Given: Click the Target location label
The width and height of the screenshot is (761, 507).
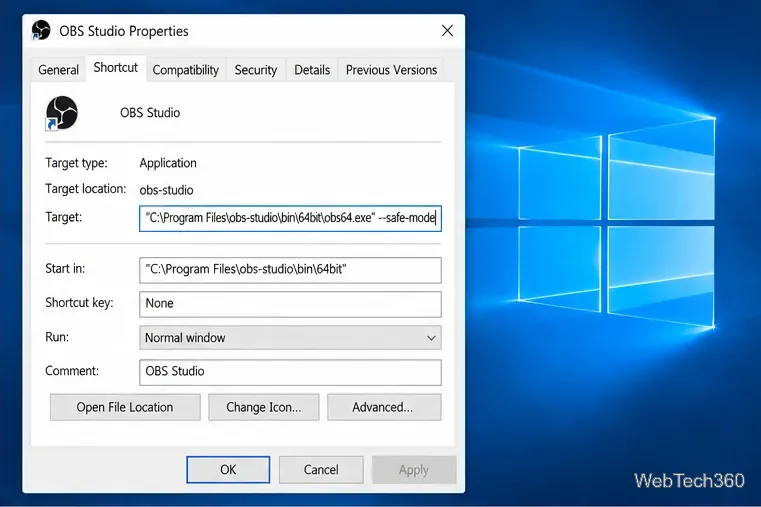Looking at the screenshot, I should coord(85,189).
